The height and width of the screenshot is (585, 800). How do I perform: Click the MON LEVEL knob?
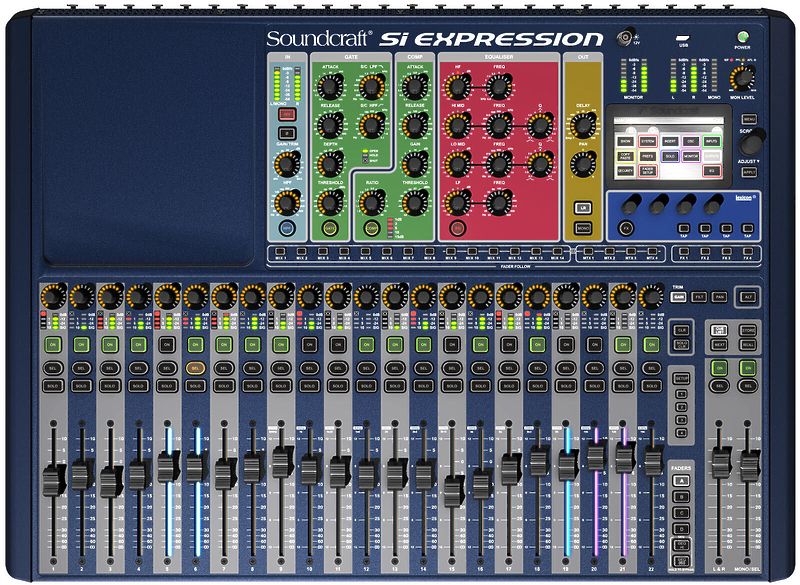(743, 79)
